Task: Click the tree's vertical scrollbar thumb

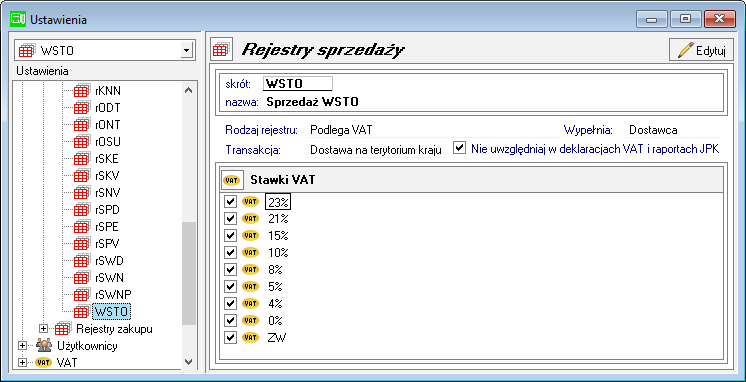Action: 189,274
